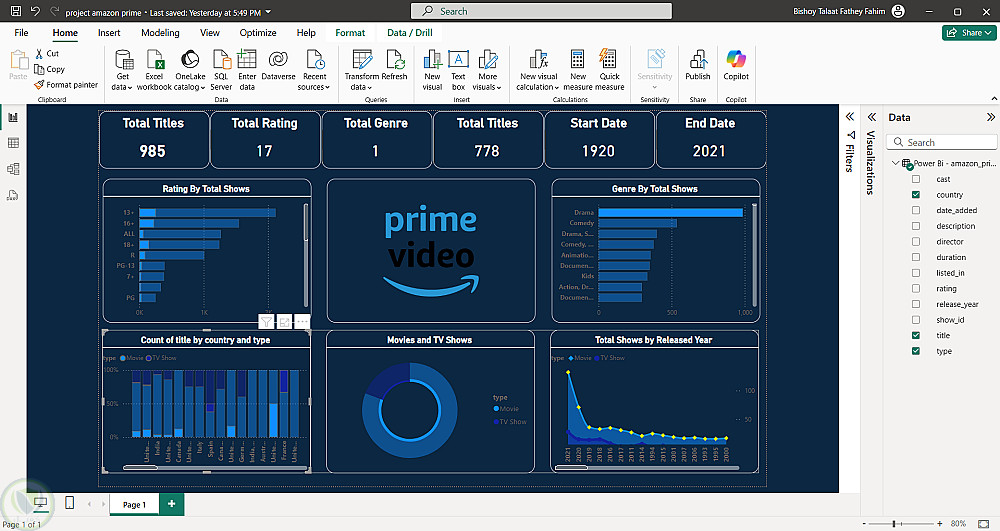Refresh the dataset
The width and height of the screenshot is (1000, 531).
point(394,66)
